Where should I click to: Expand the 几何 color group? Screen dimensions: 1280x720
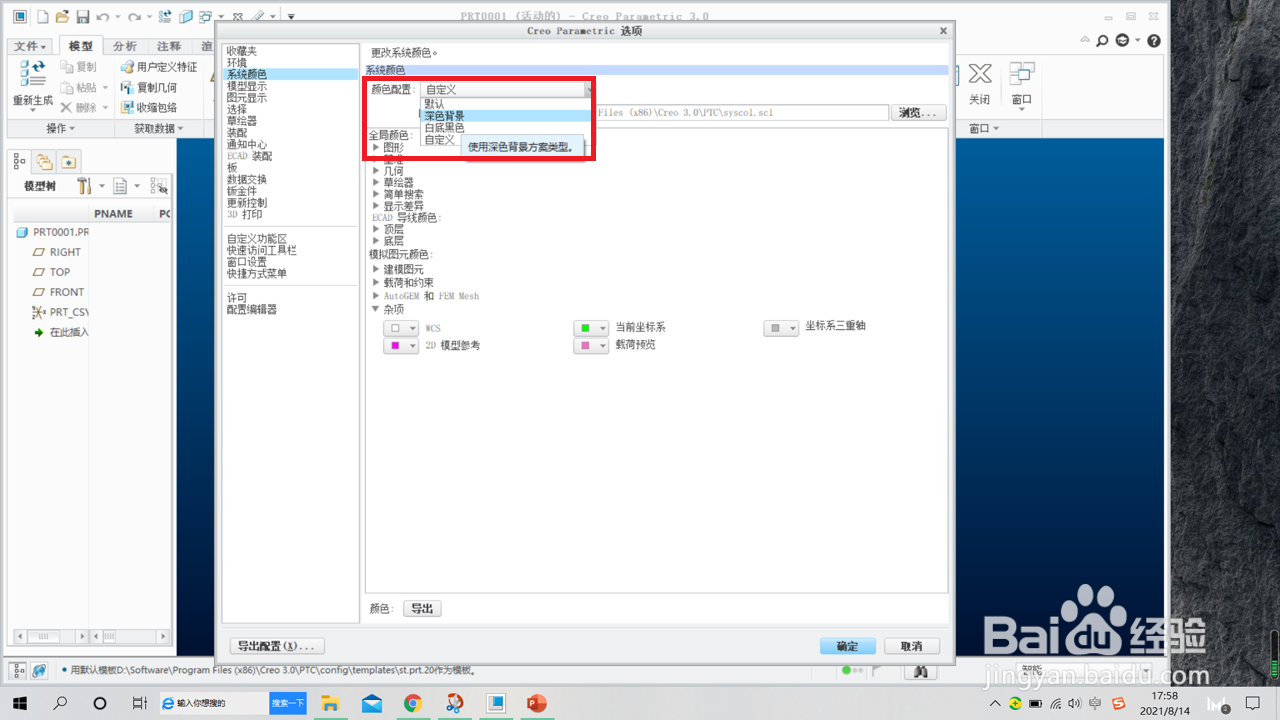pos(376,172)
